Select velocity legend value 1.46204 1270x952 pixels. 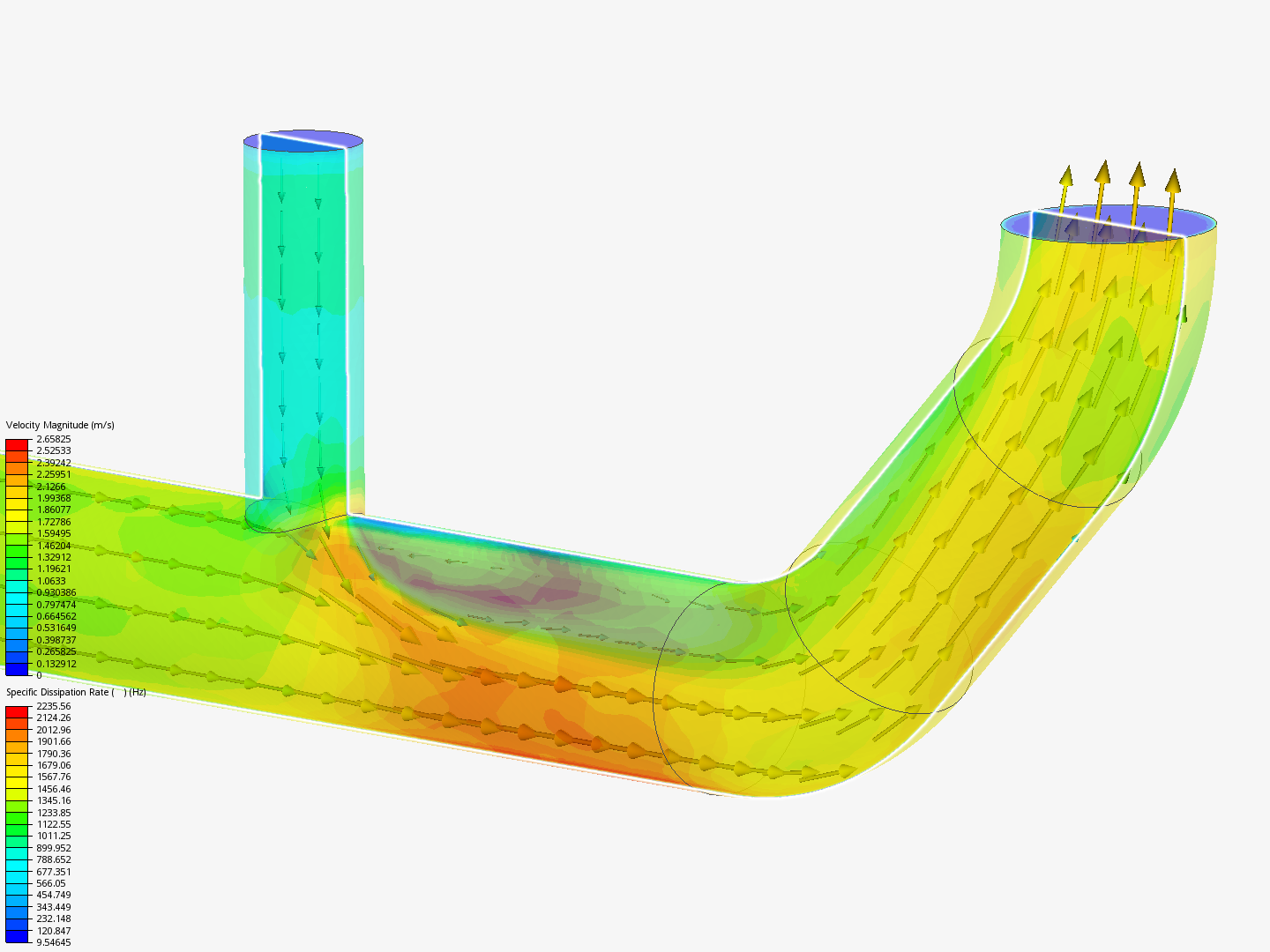click(x=54, y=546)
